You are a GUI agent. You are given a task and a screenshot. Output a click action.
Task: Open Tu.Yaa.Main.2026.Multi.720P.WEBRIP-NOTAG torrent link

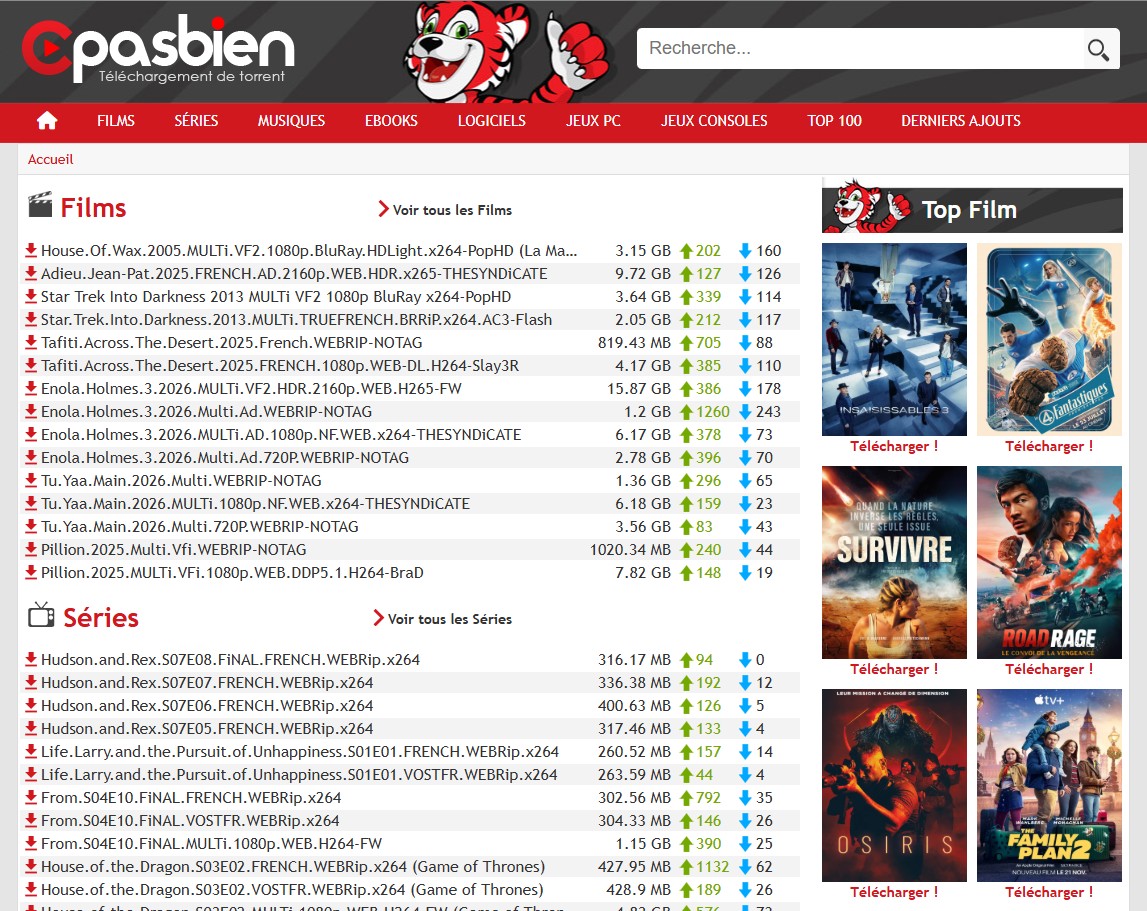[x=200, y=527]
